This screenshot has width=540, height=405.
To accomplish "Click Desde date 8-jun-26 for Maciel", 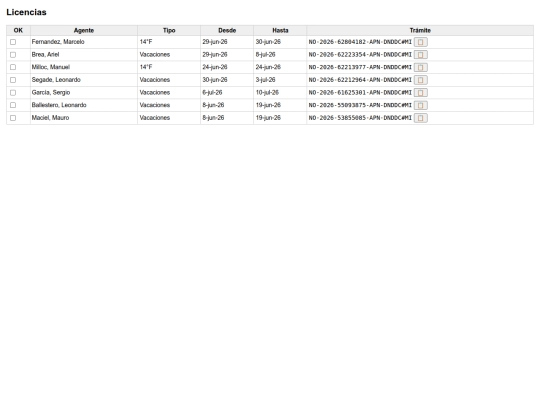I will [x=213, y=117].
